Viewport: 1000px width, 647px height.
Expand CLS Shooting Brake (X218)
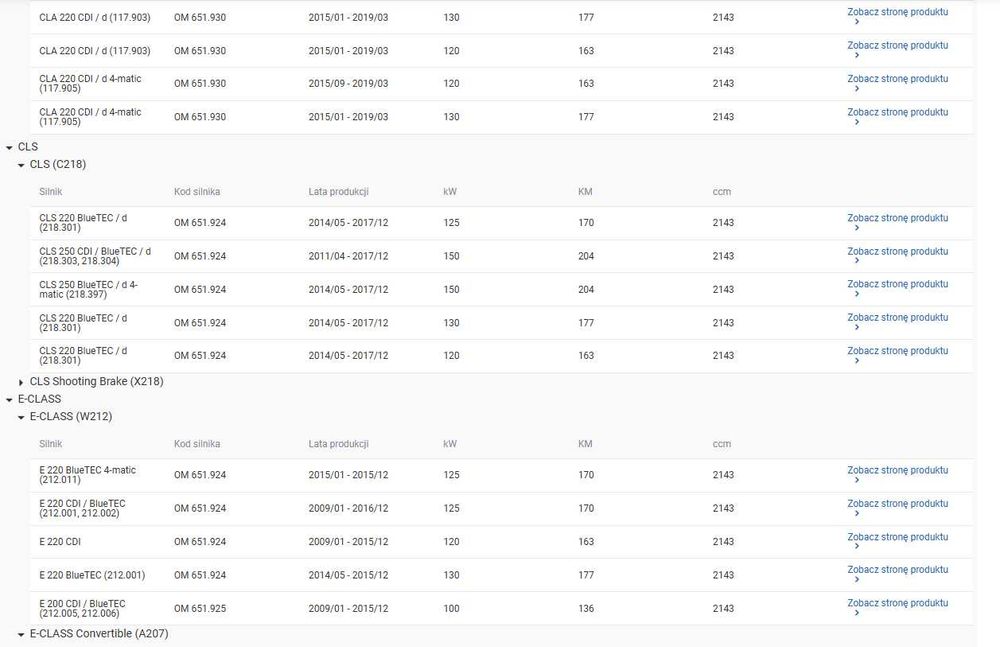(21, 382)
